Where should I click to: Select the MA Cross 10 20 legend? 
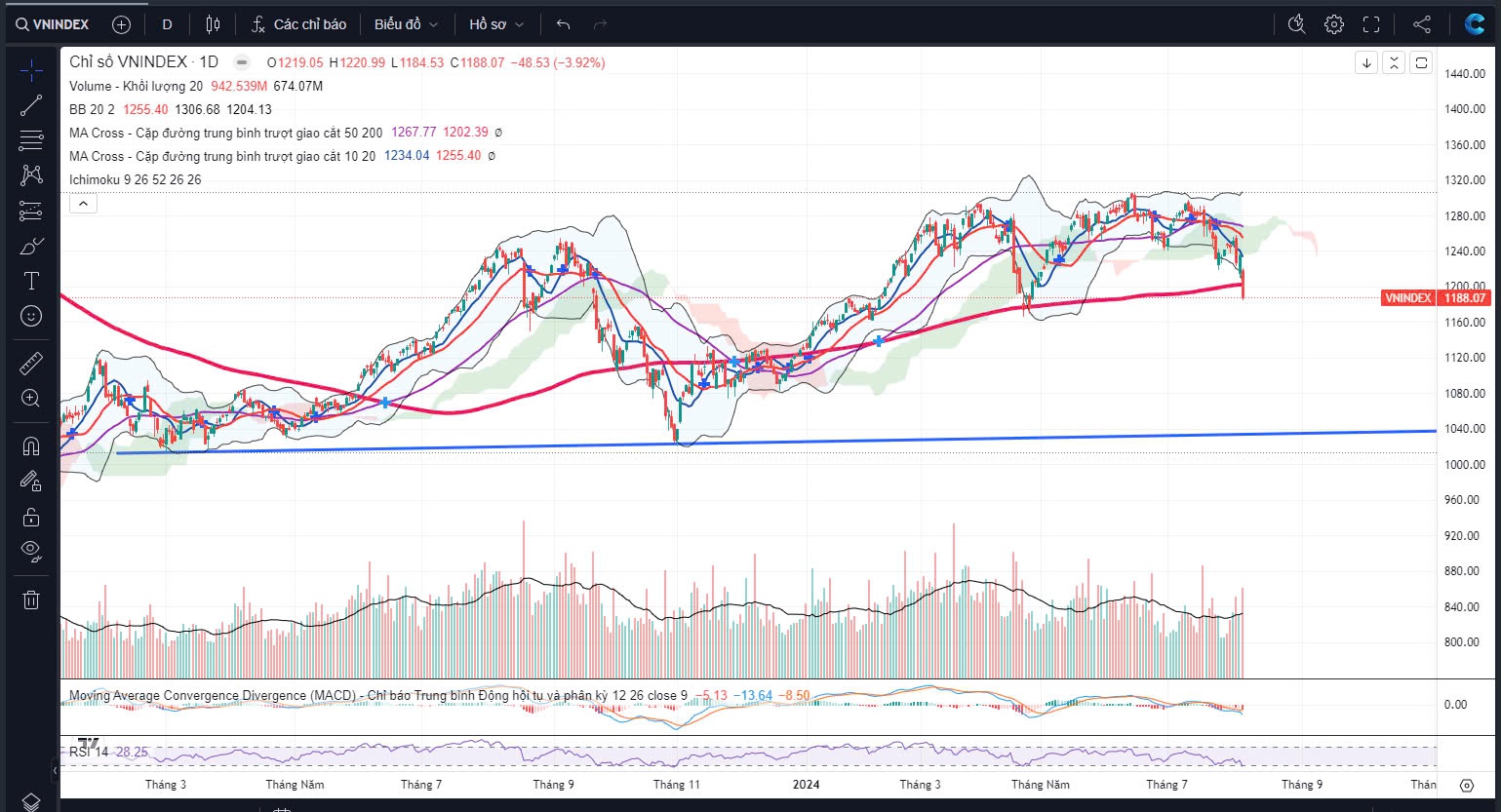pyautogui.click(x=222, y=156)
